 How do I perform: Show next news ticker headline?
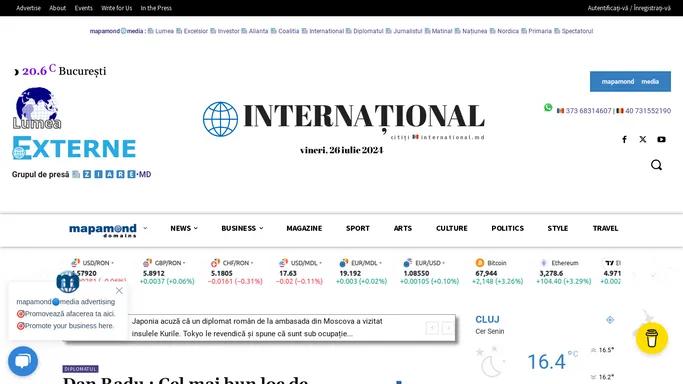(447, 328)
